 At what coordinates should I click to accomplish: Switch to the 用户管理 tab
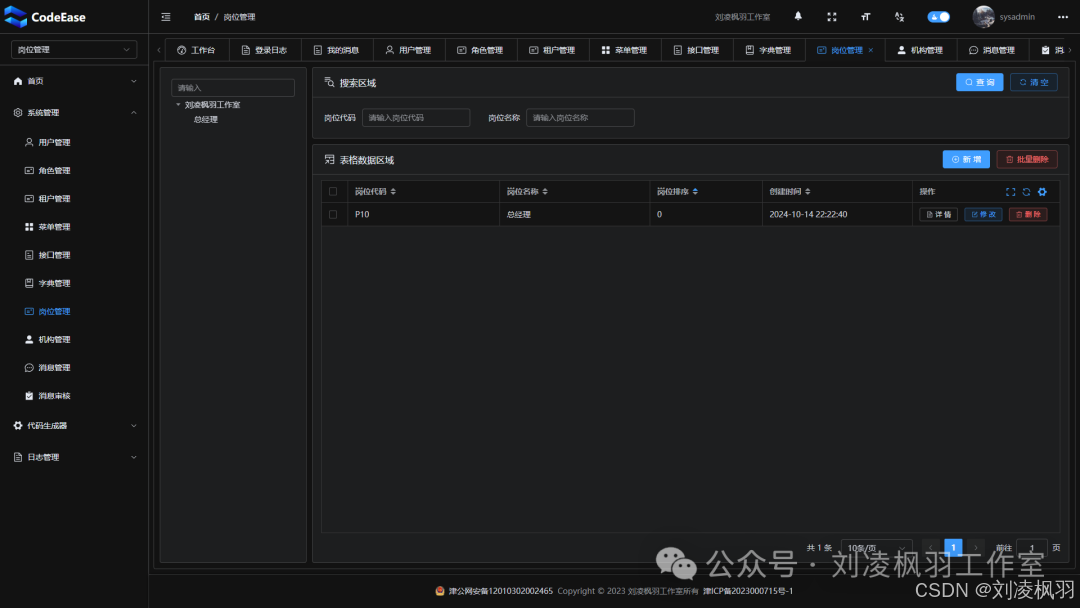click(x=408, y=50)
